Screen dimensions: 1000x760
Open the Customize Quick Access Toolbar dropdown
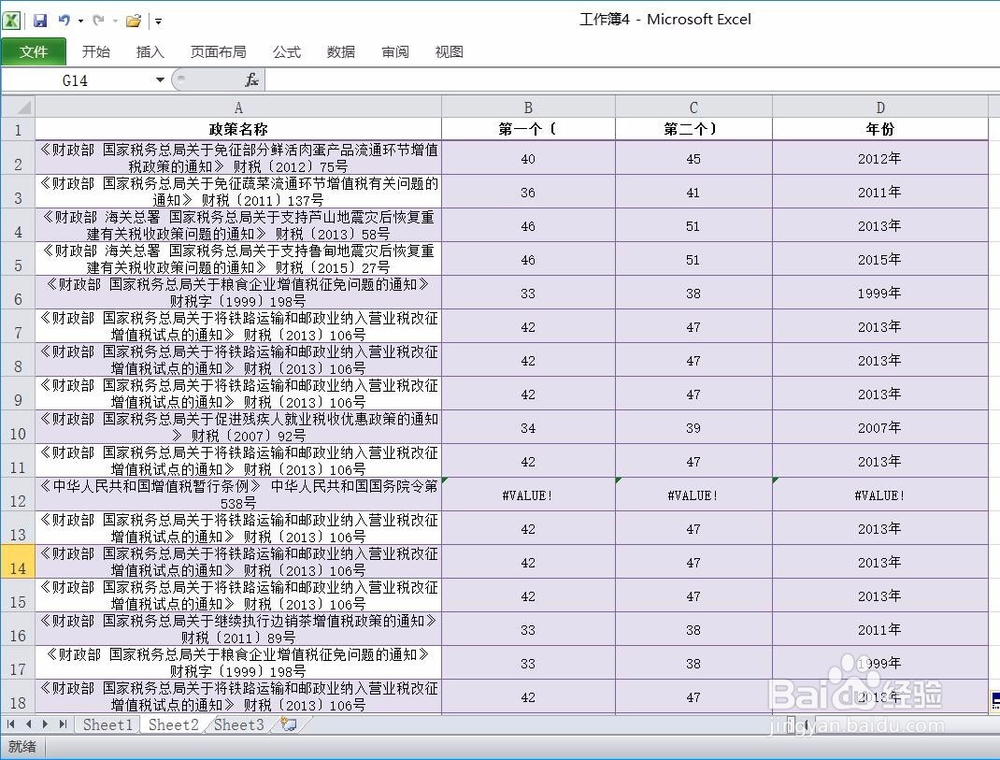point(158,22)
